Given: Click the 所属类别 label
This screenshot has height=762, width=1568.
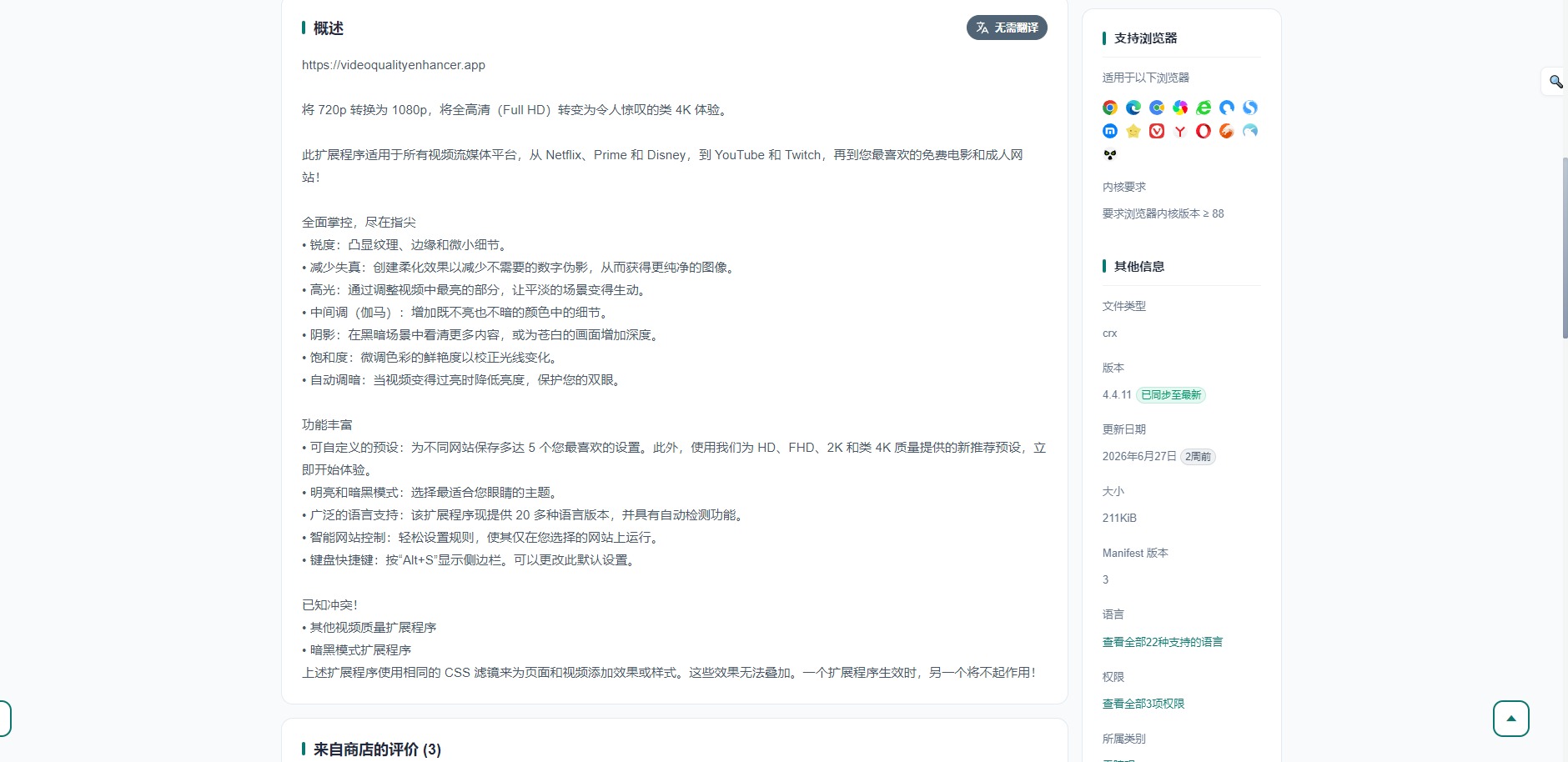Looking at the screenshot, I should (x=1124, y=739).
